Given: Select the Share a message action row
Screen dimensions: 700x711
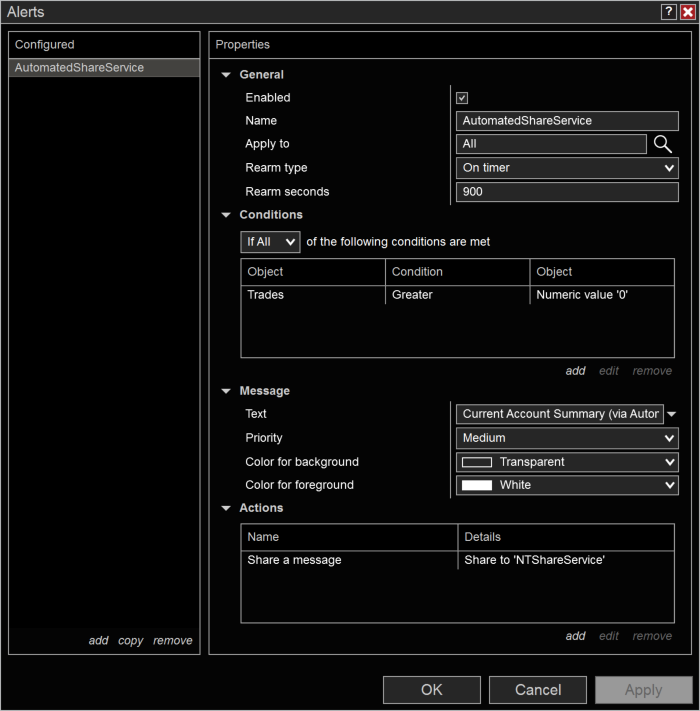Looking at the screenshot, I should click(457, 560).
